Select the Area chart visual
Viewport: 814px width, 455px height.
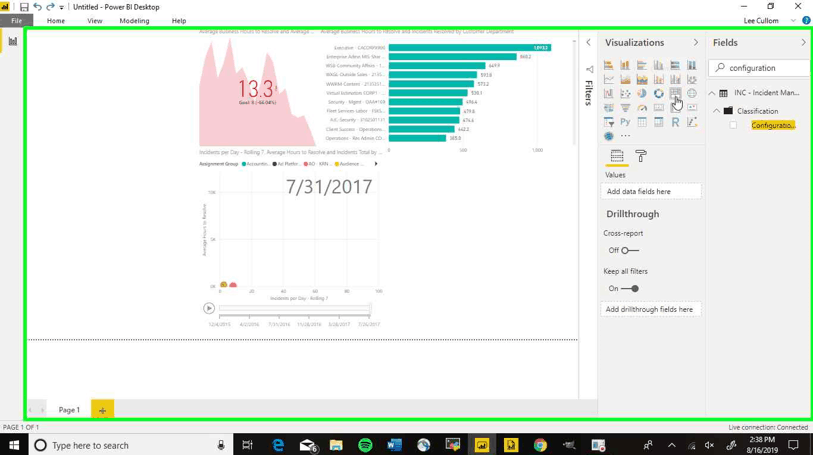tap(625, 79)
